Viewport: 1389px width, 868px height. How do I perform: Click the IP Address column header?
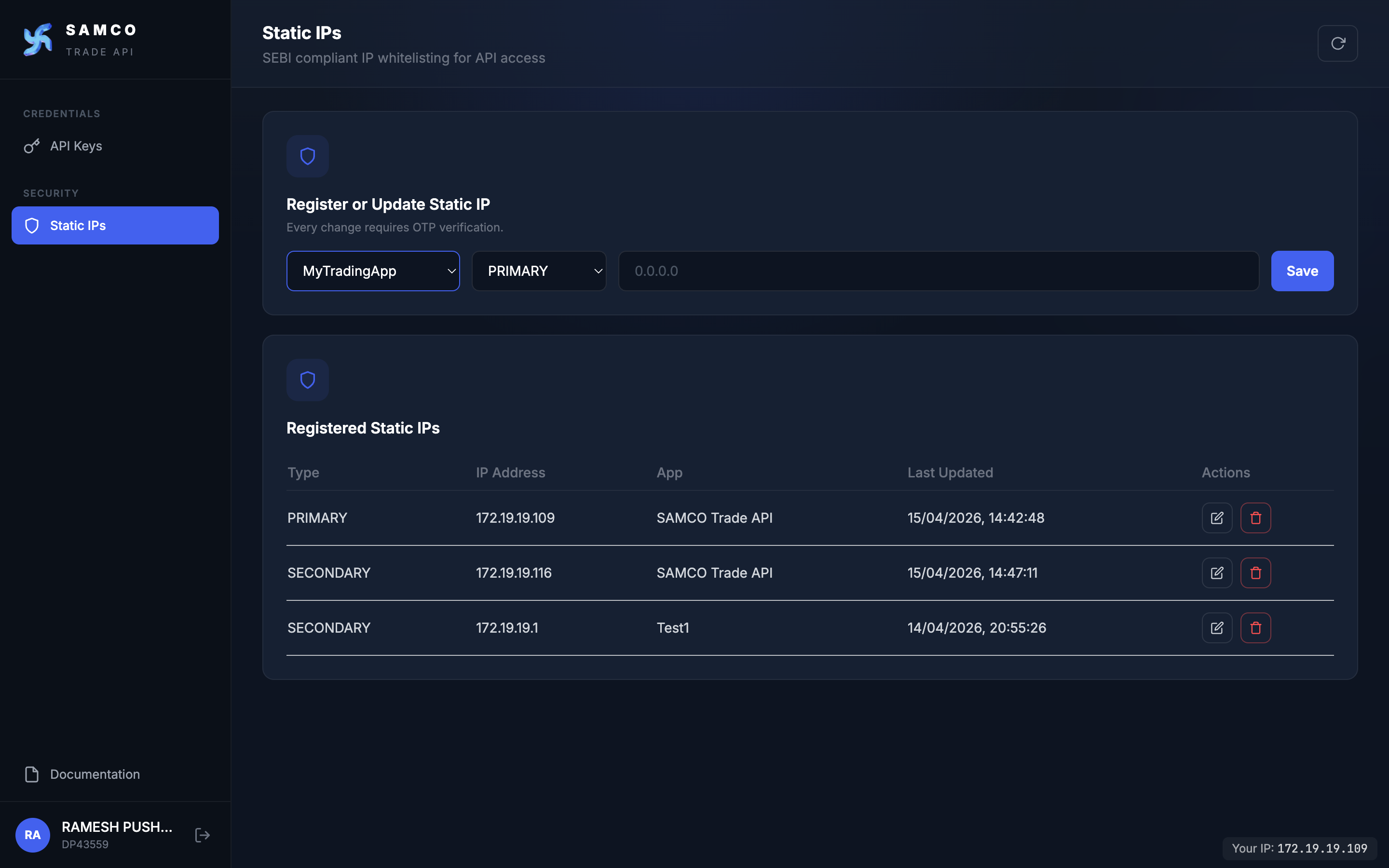[x=510, y=473]
